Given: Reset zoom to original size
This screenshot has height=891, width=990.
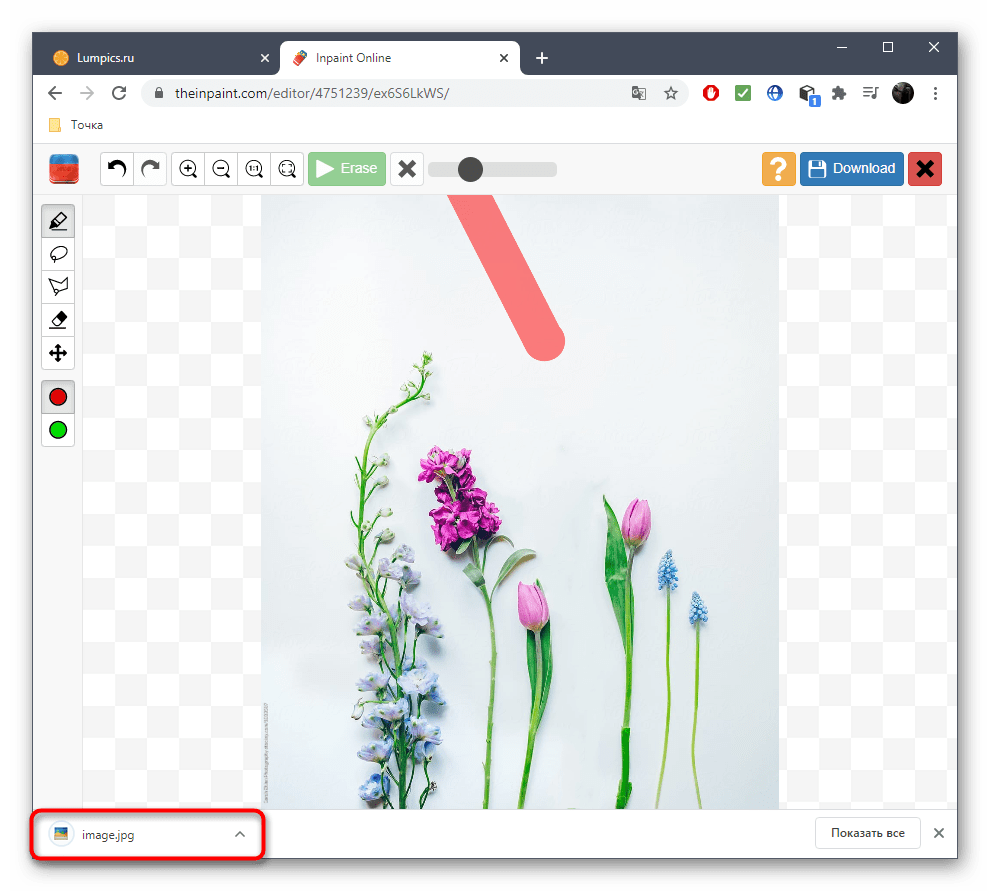Looking at the screenshot, I should click(x=254, y=169).
